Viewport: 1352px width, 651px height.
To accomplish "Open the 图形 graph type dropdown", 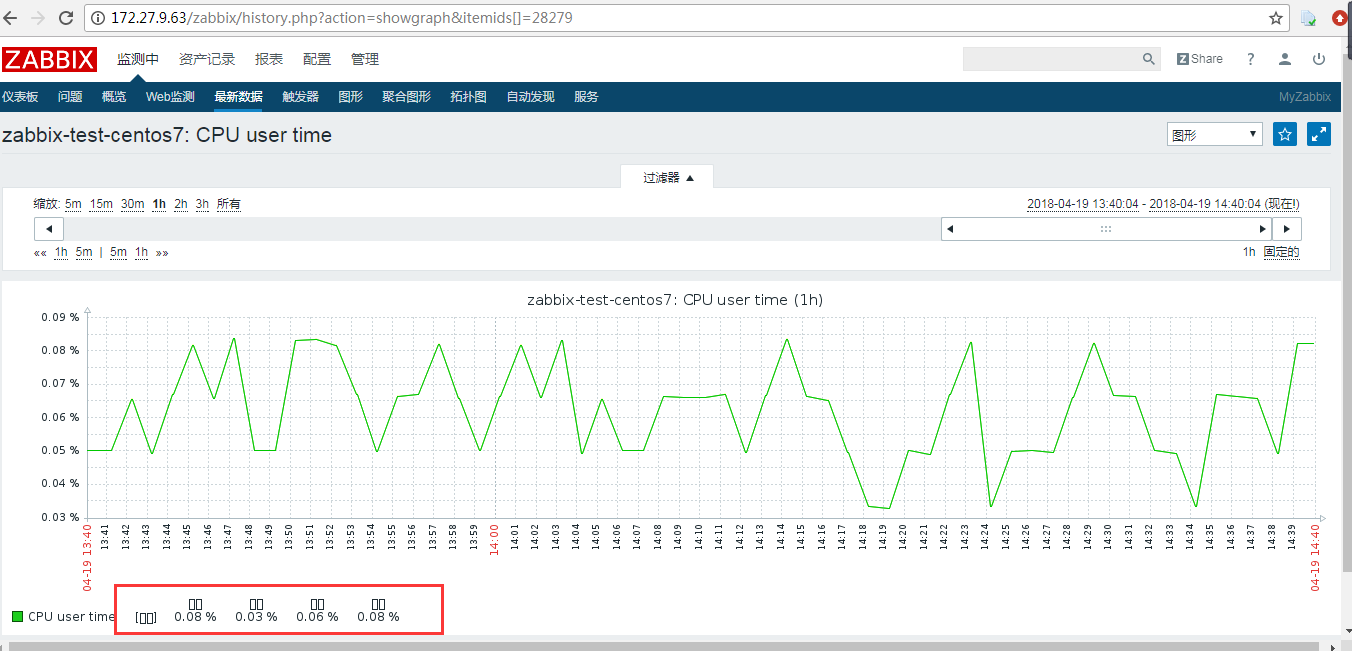I will (1214, 133).
